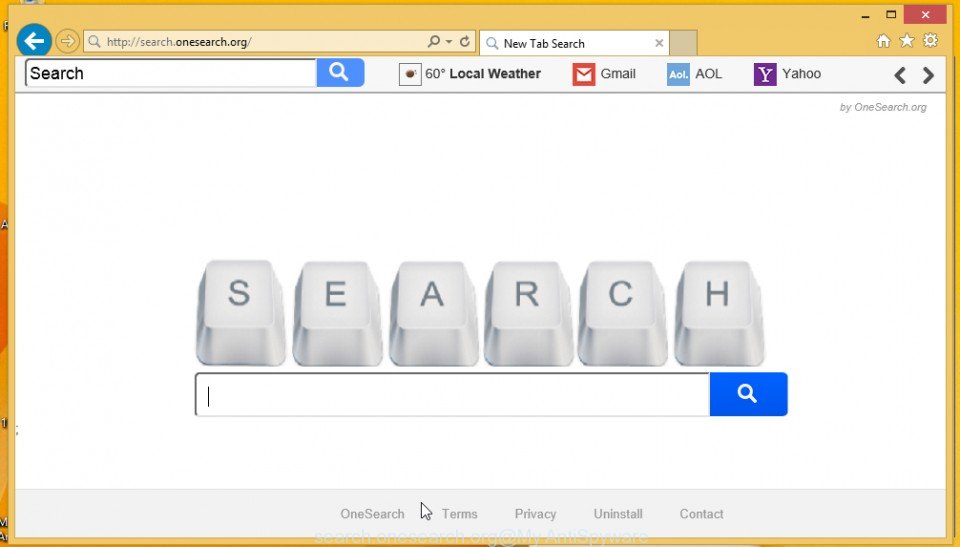Expand the address bar search dropdown arrow

point(449,42)
